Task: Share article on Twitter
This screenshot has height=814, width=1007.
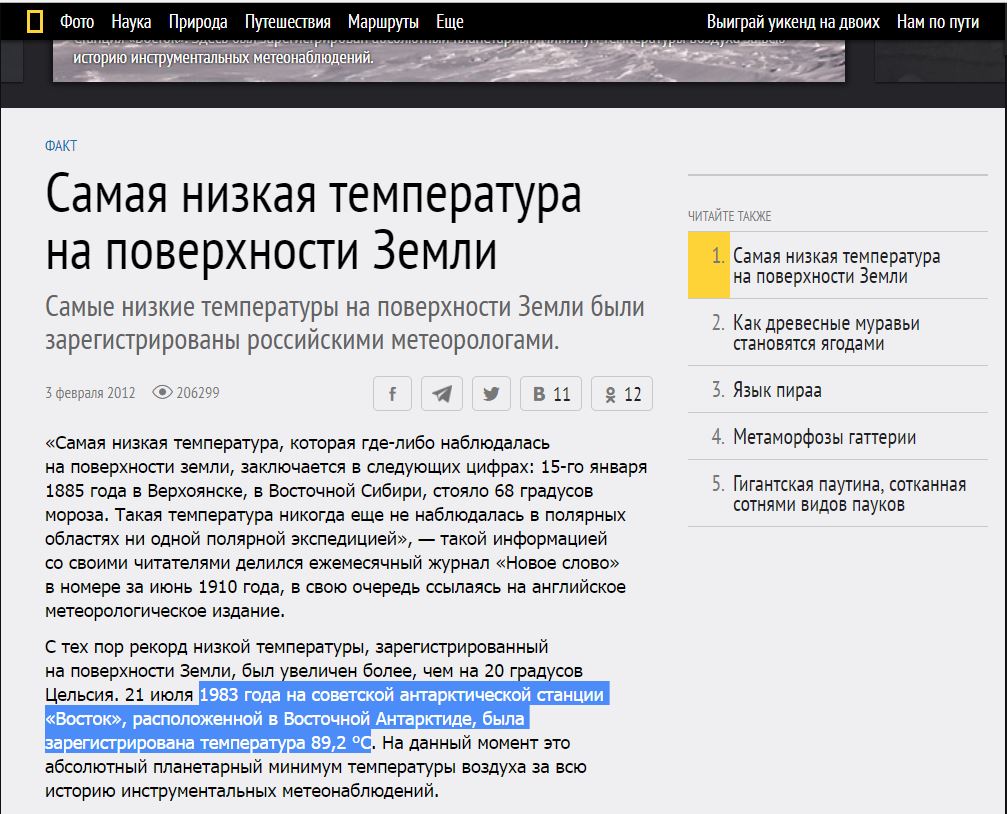Action: pos(491,394)
